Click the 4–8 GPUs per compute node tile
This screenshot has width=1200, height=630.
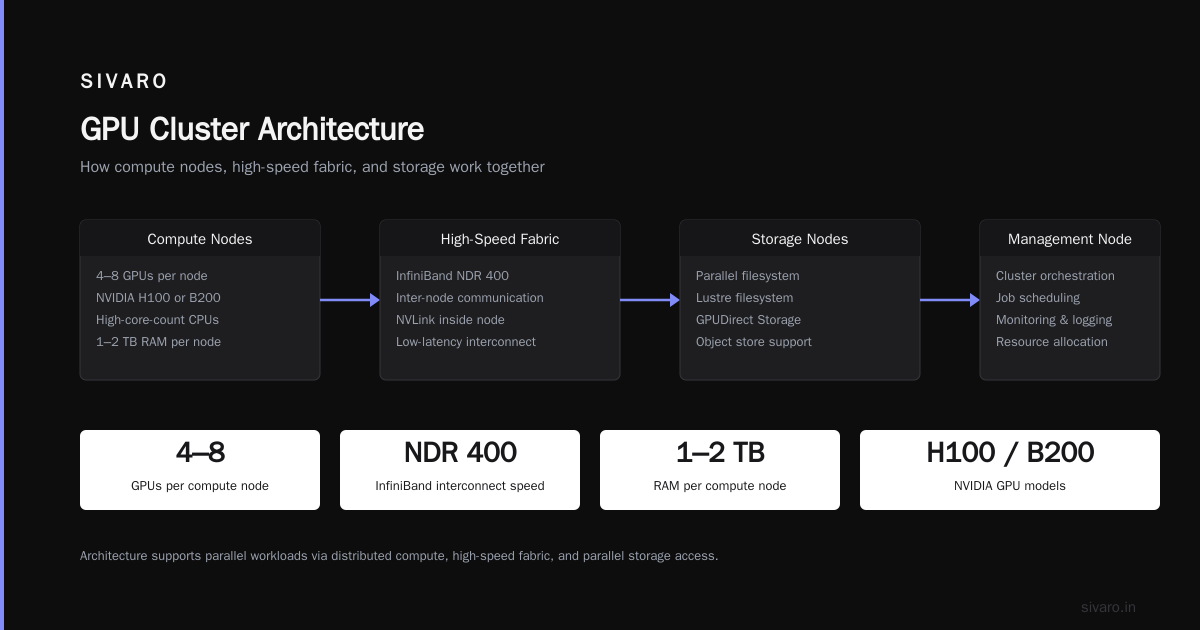click(200, 470)
